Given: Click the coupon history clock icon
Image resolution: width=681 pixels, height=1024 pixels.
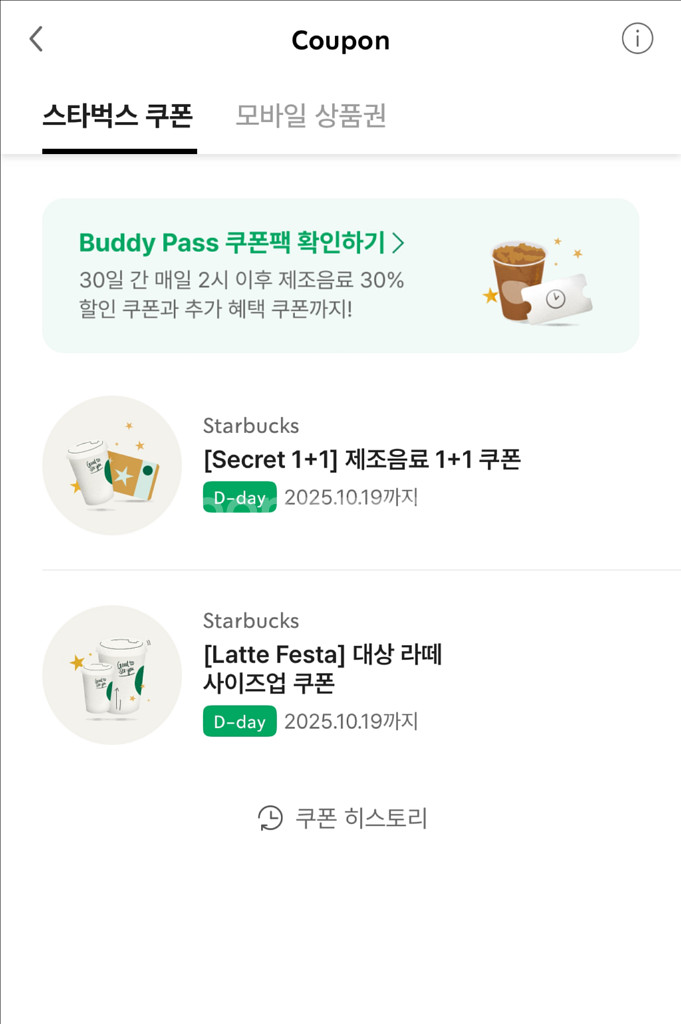Looking at the screenshot, I should click(270, 818).
